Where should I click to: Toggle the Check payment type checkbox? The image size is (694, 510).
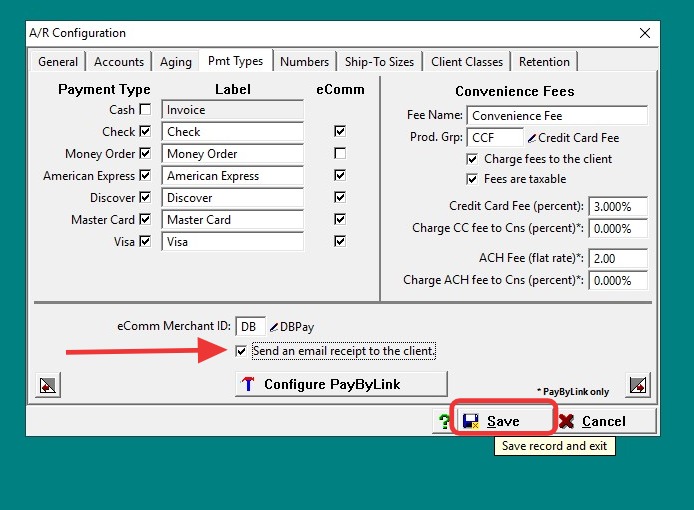(145, 131)
